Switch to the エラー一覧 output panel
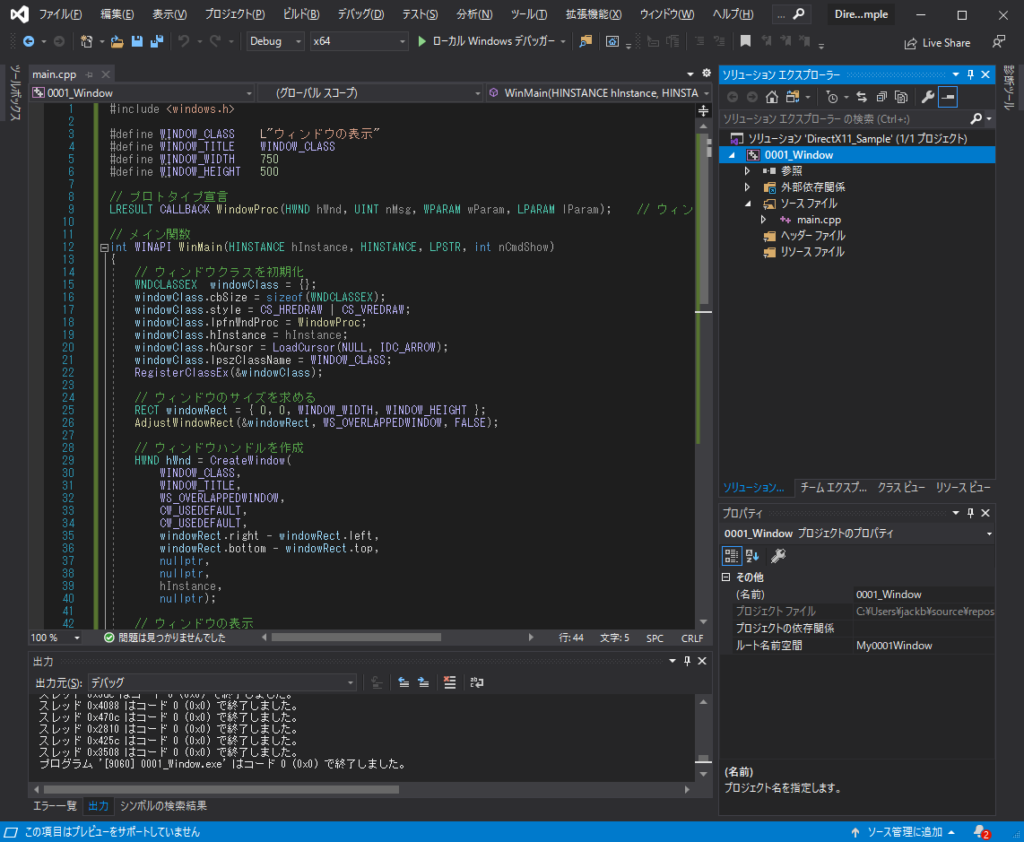 tap(55, 805)
